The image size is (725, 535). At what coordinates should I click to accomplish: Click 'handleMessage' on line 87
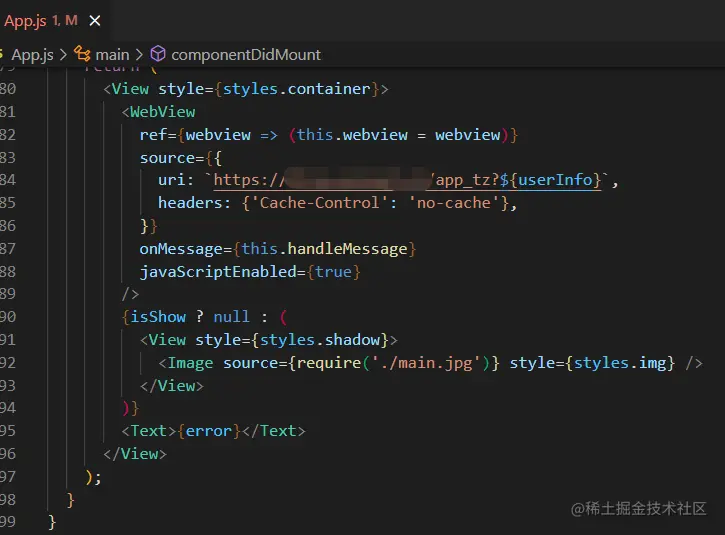(347, 249)
